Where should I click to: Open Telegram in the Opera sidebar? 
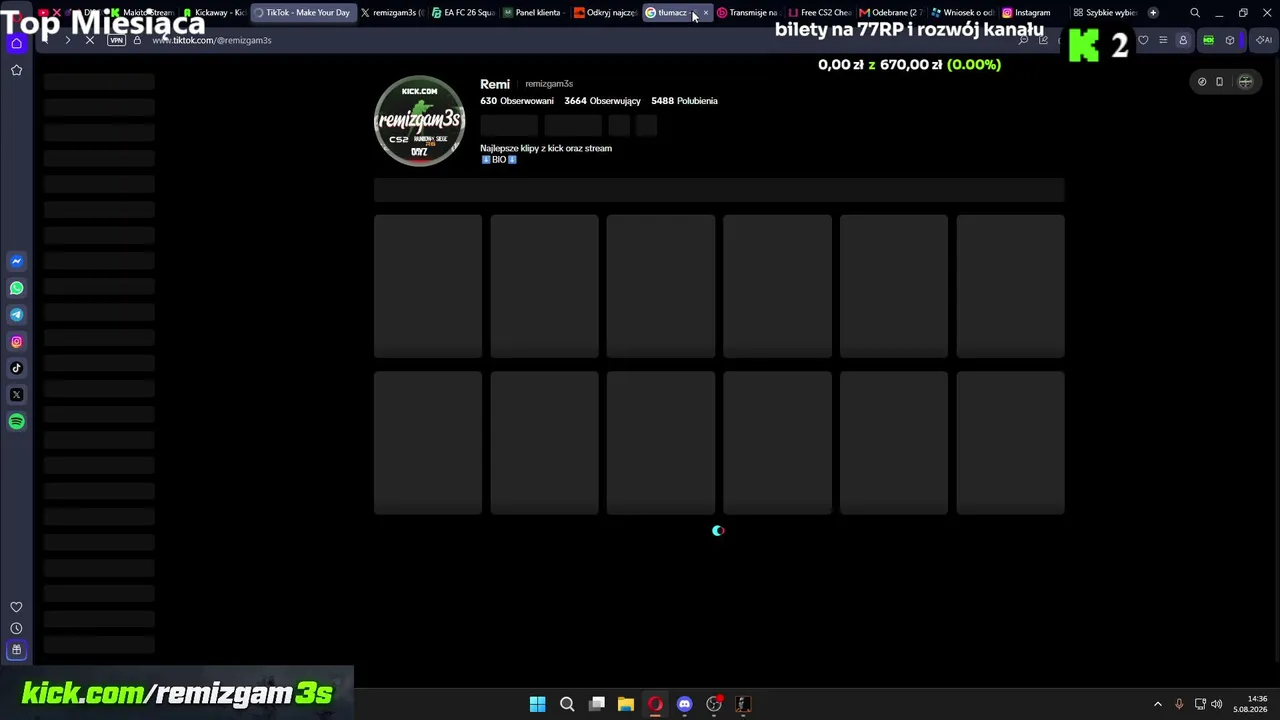point(16,315)
